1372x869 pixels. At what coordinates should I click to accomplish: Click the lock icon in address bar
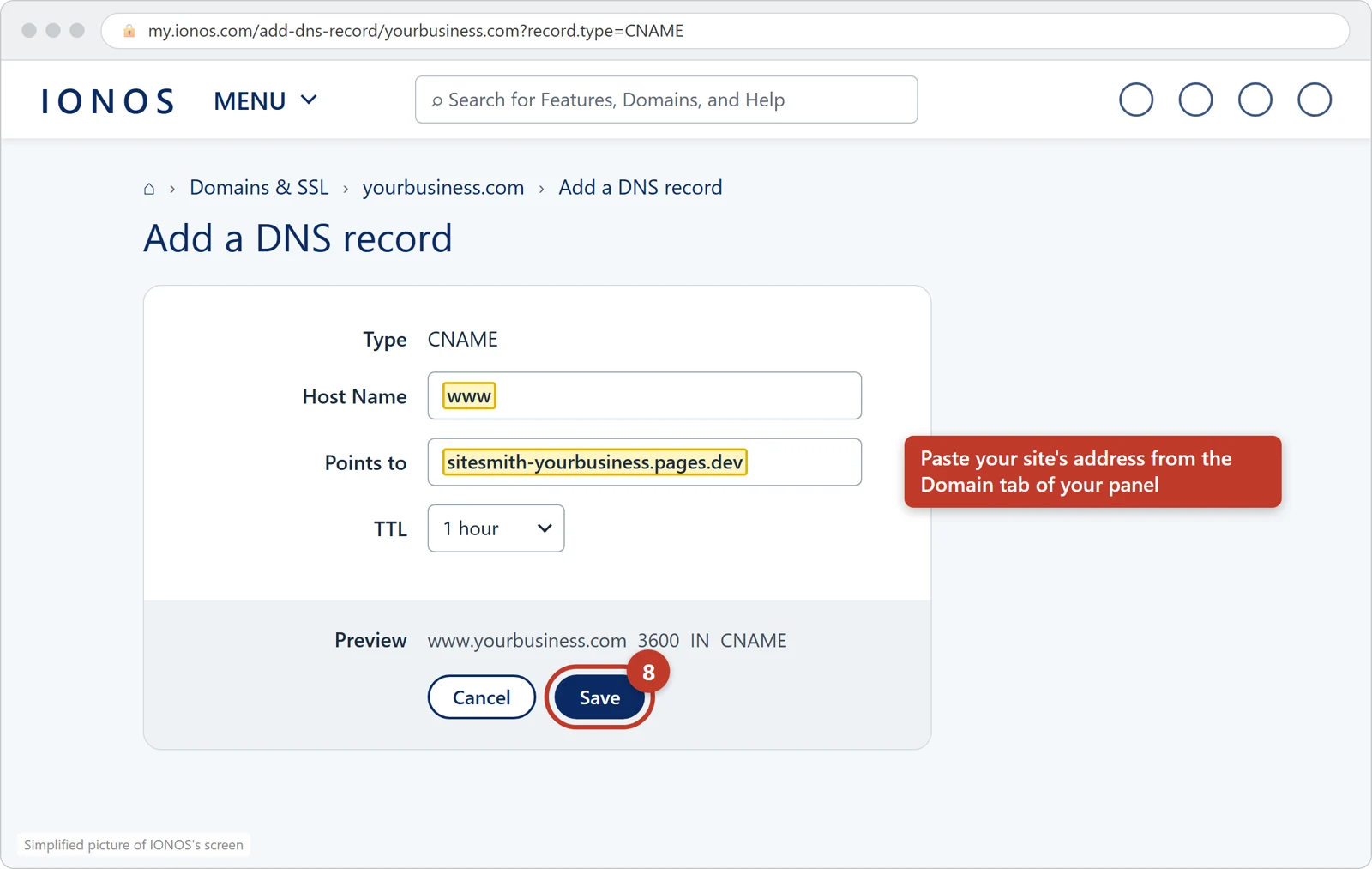(x=129, y=31)
